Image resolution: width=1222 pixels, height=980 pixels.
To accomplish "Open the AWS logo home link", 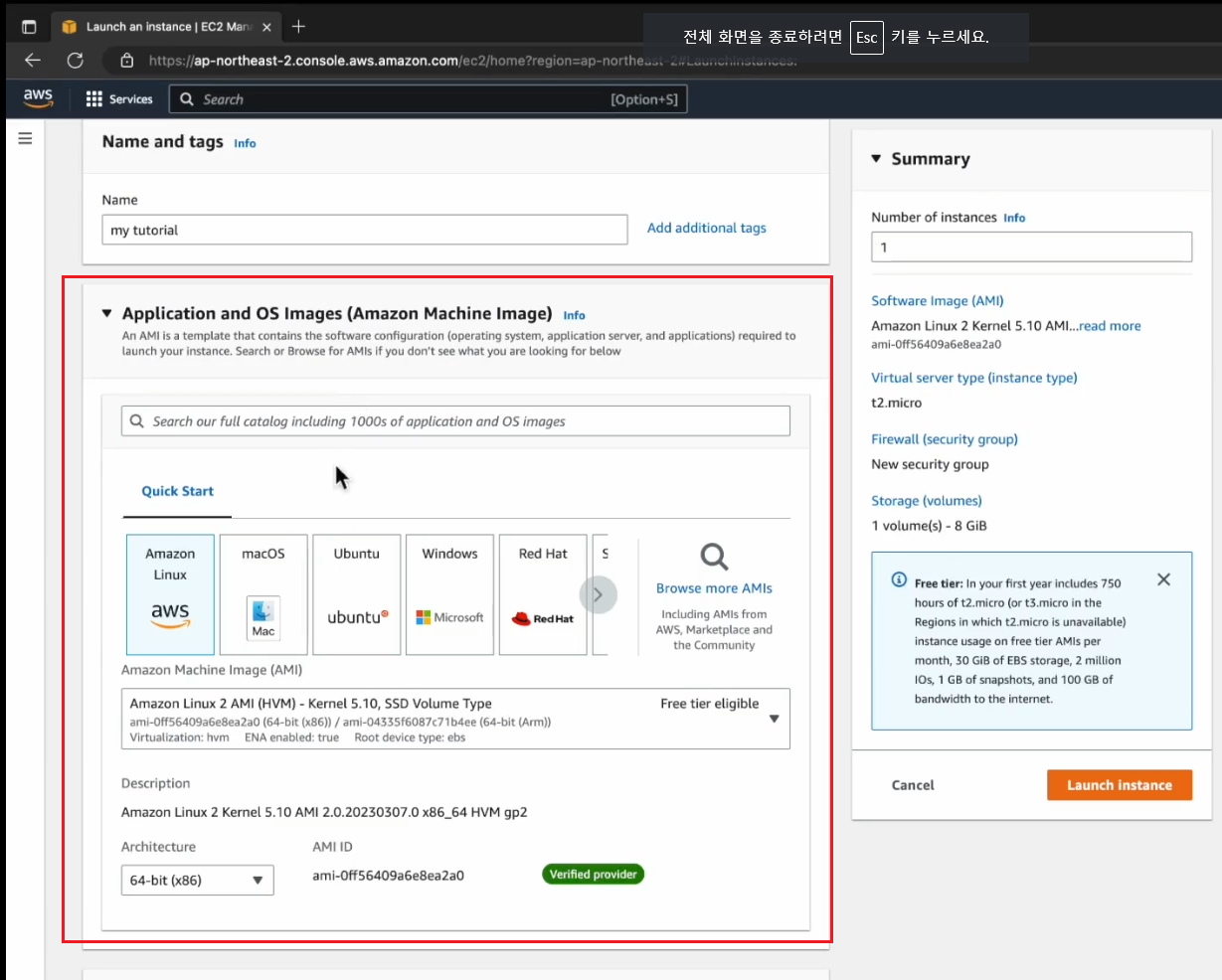I will pyautogui.click(x=38, y=98).
